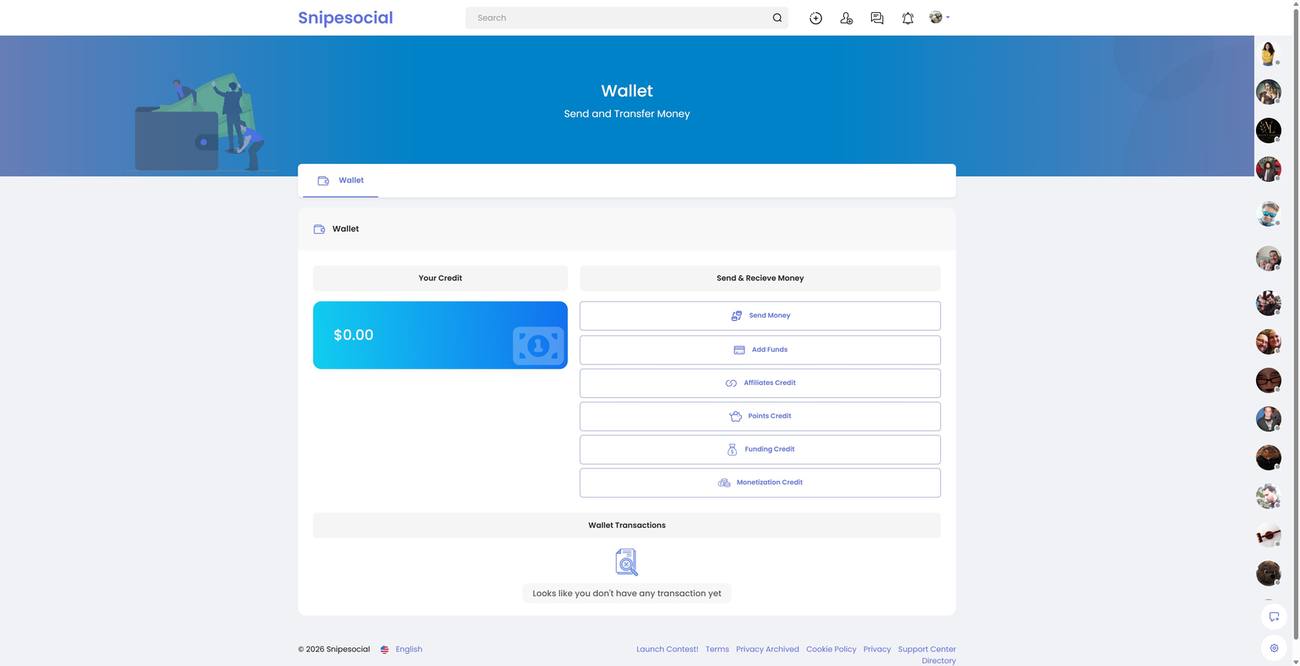Click the Wallet section header icon
1300x666 pixels.
tap(319, 229)
